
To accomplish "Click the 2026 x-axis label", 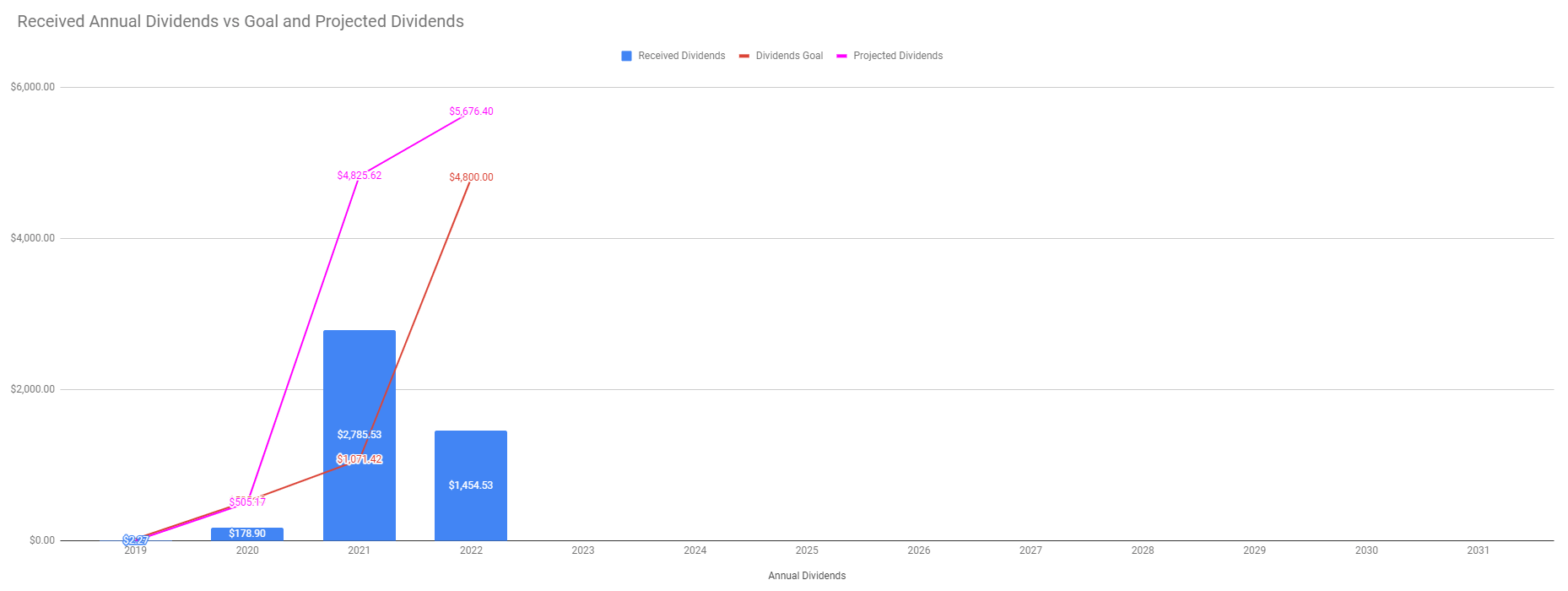I will pos(919,550).
